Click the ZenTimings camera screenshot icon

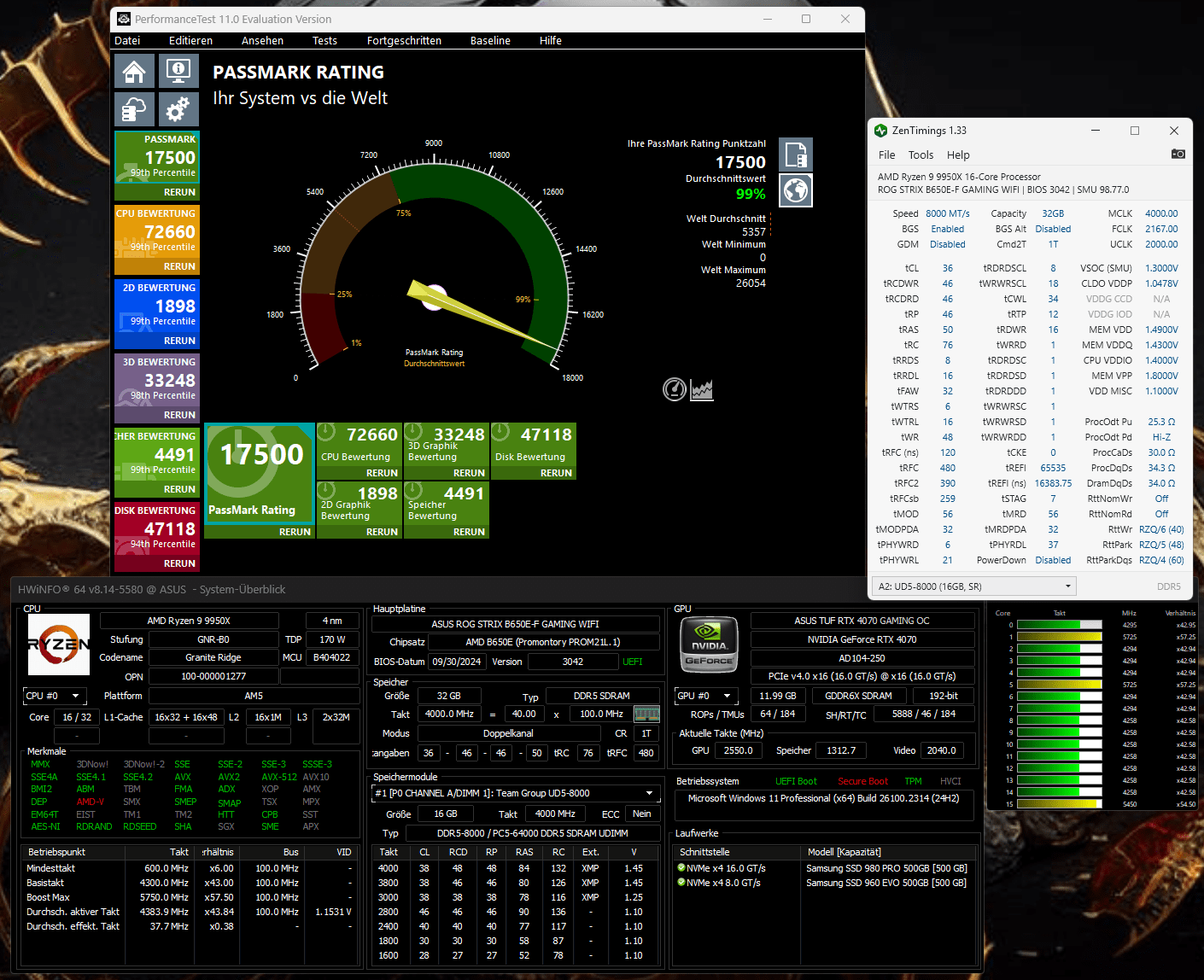click(1178, 155)
